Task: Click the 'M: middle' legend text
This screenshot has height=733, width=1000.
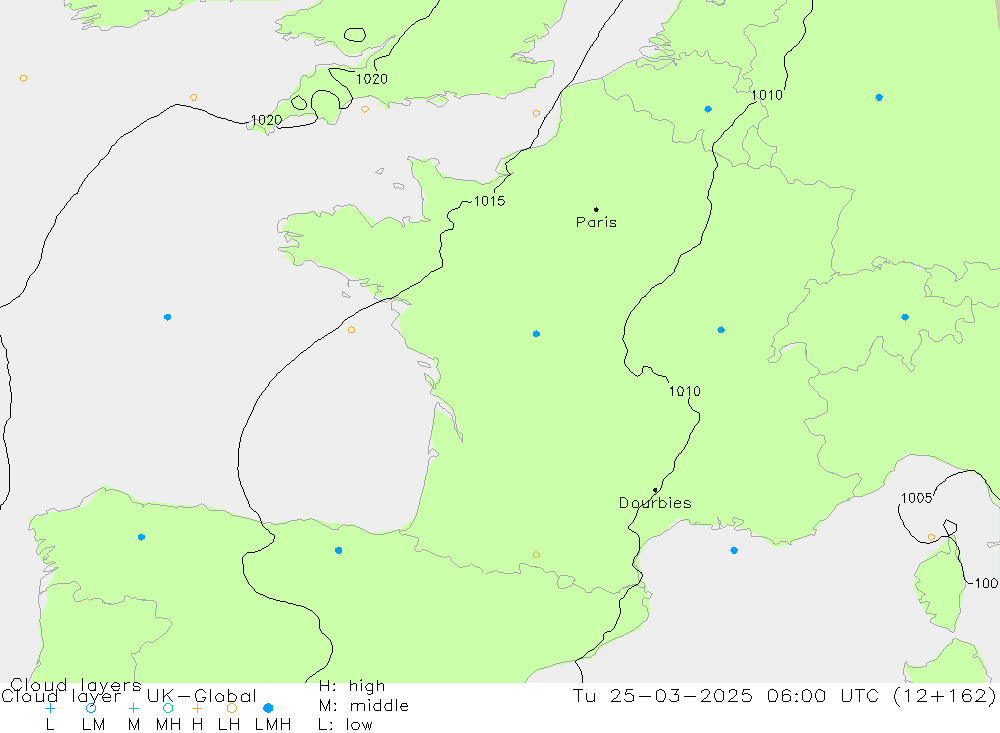Action: (x=364, y=706)
